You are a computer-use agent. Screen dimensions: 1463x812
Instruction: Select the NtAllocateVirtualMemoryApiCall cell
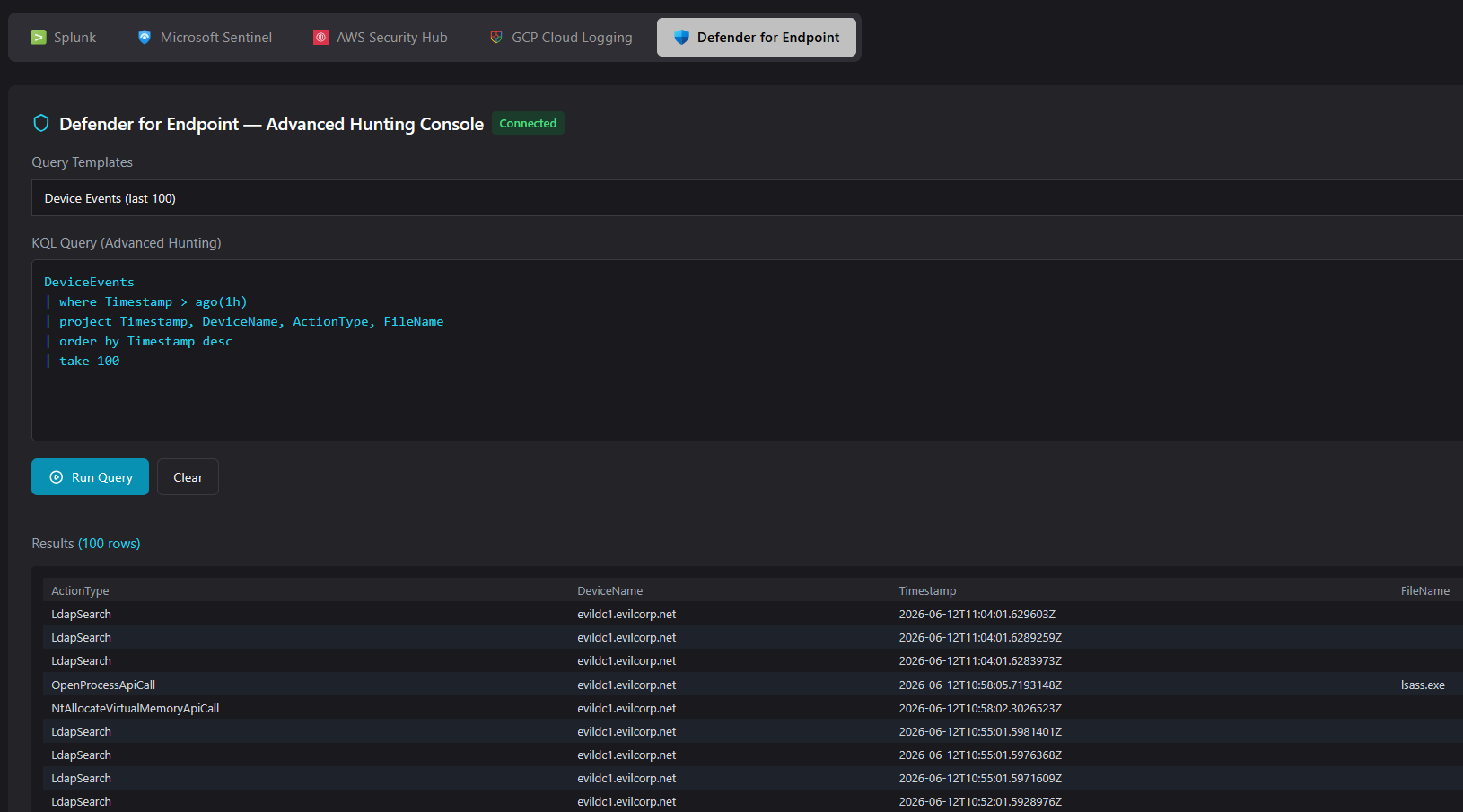coord(135,709)
